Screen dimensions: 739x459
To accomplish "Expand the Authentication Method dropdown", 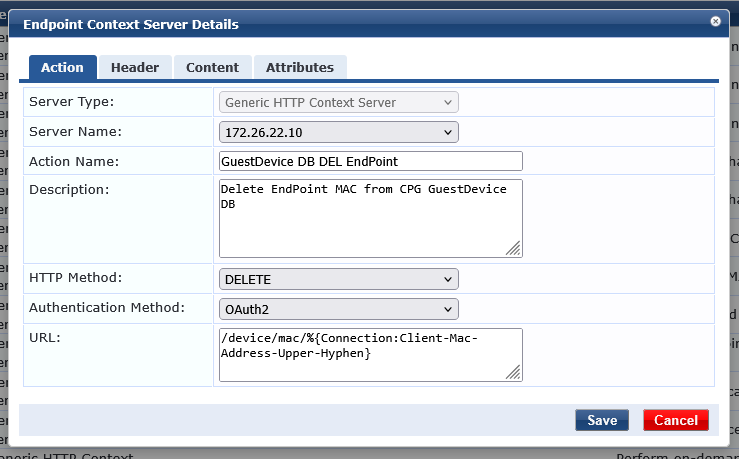I will click(338, 309).
